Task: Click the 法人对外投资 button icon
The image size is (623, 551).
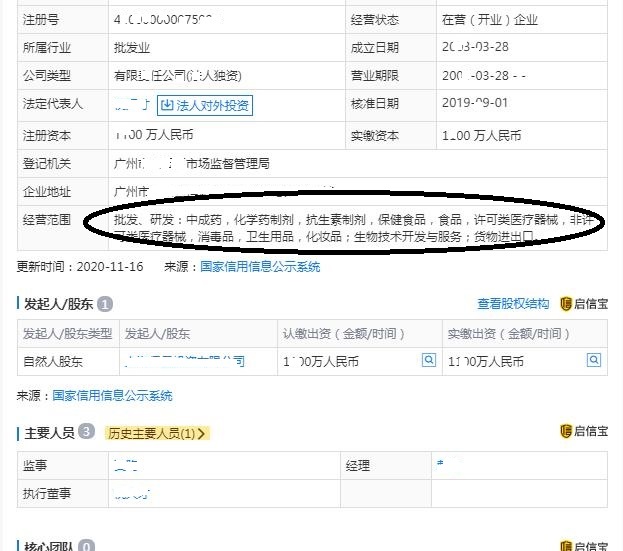Action: 168,104
